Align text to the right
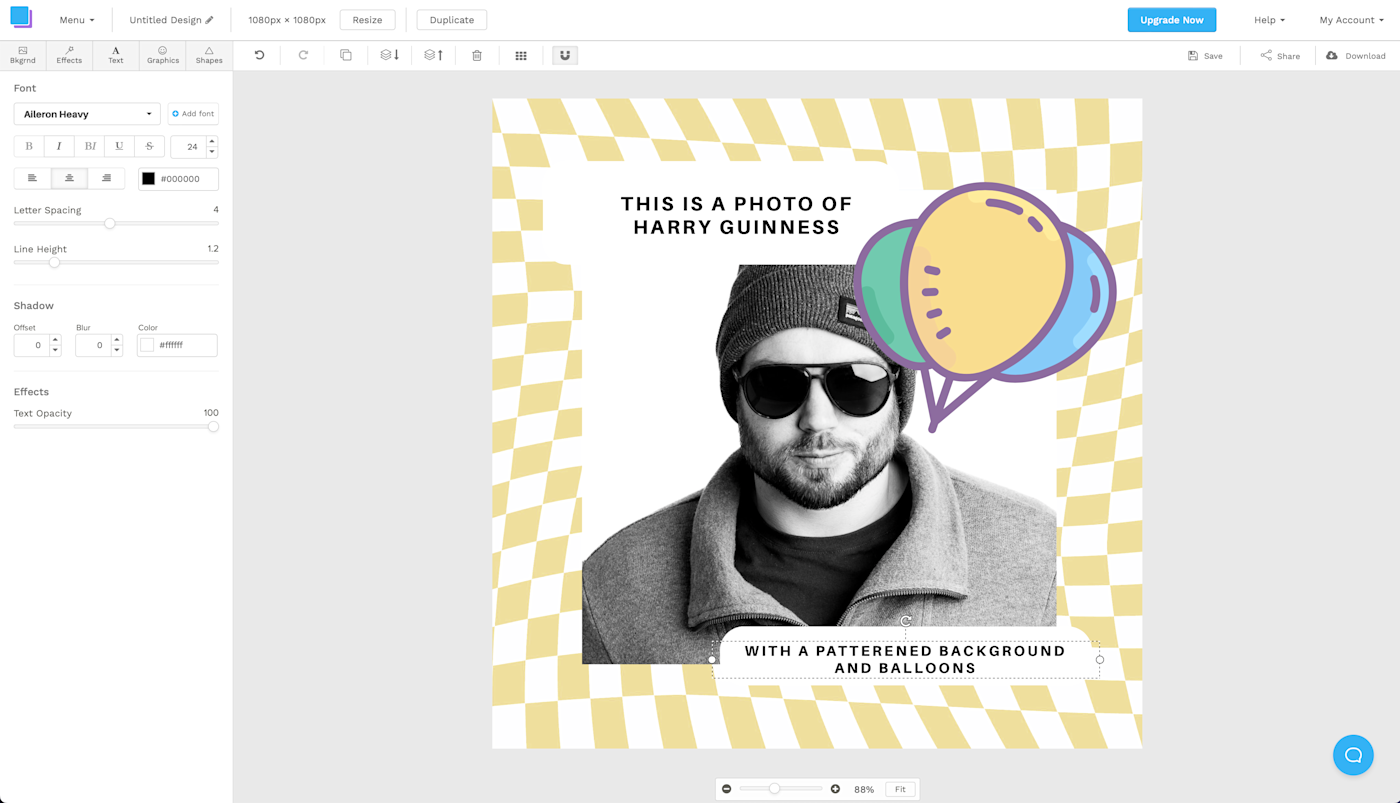 click(x=106, y=178)
